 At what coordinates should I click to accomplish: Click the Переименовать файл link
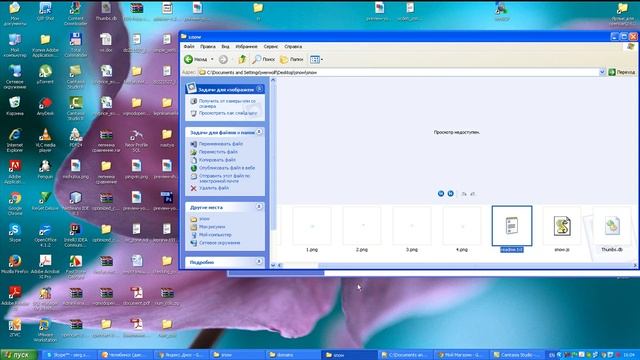coord(220,144)
